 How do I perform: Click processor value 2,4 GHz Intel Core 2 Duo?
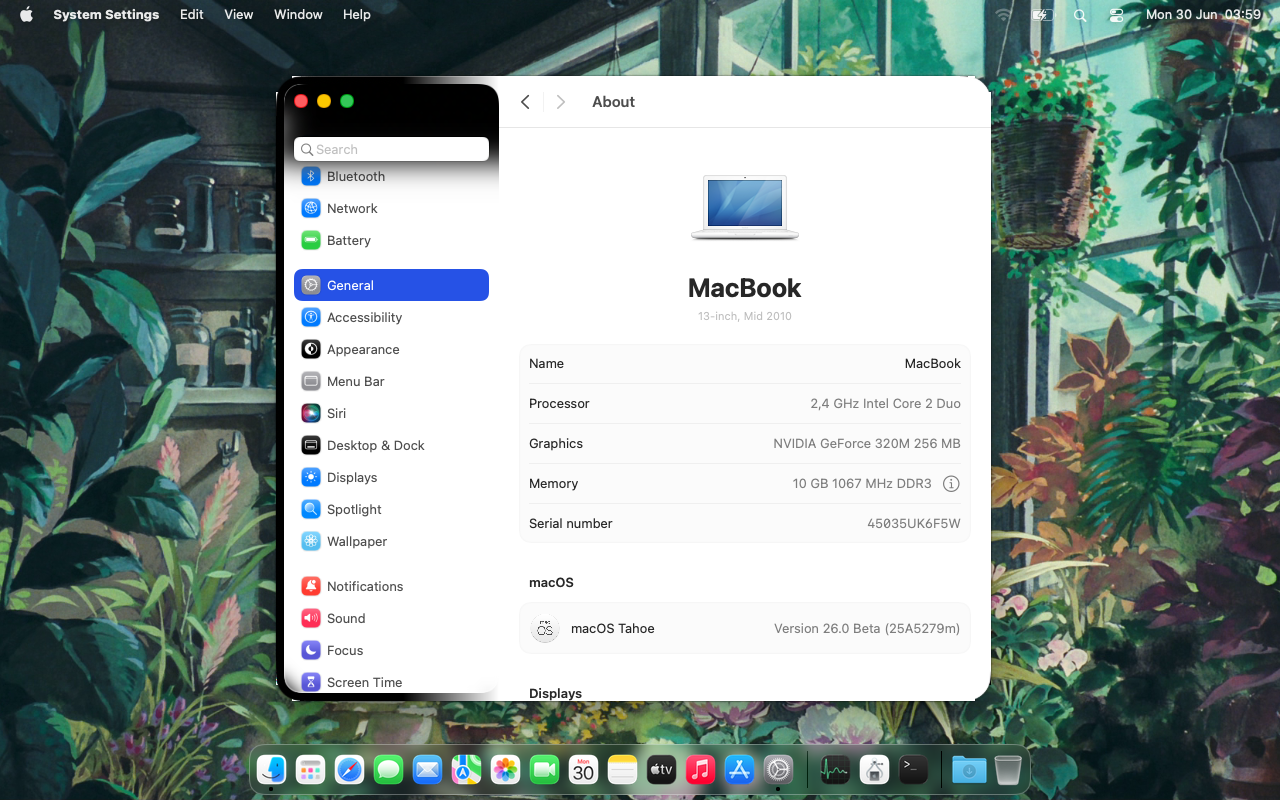click(x=886, y=403)
